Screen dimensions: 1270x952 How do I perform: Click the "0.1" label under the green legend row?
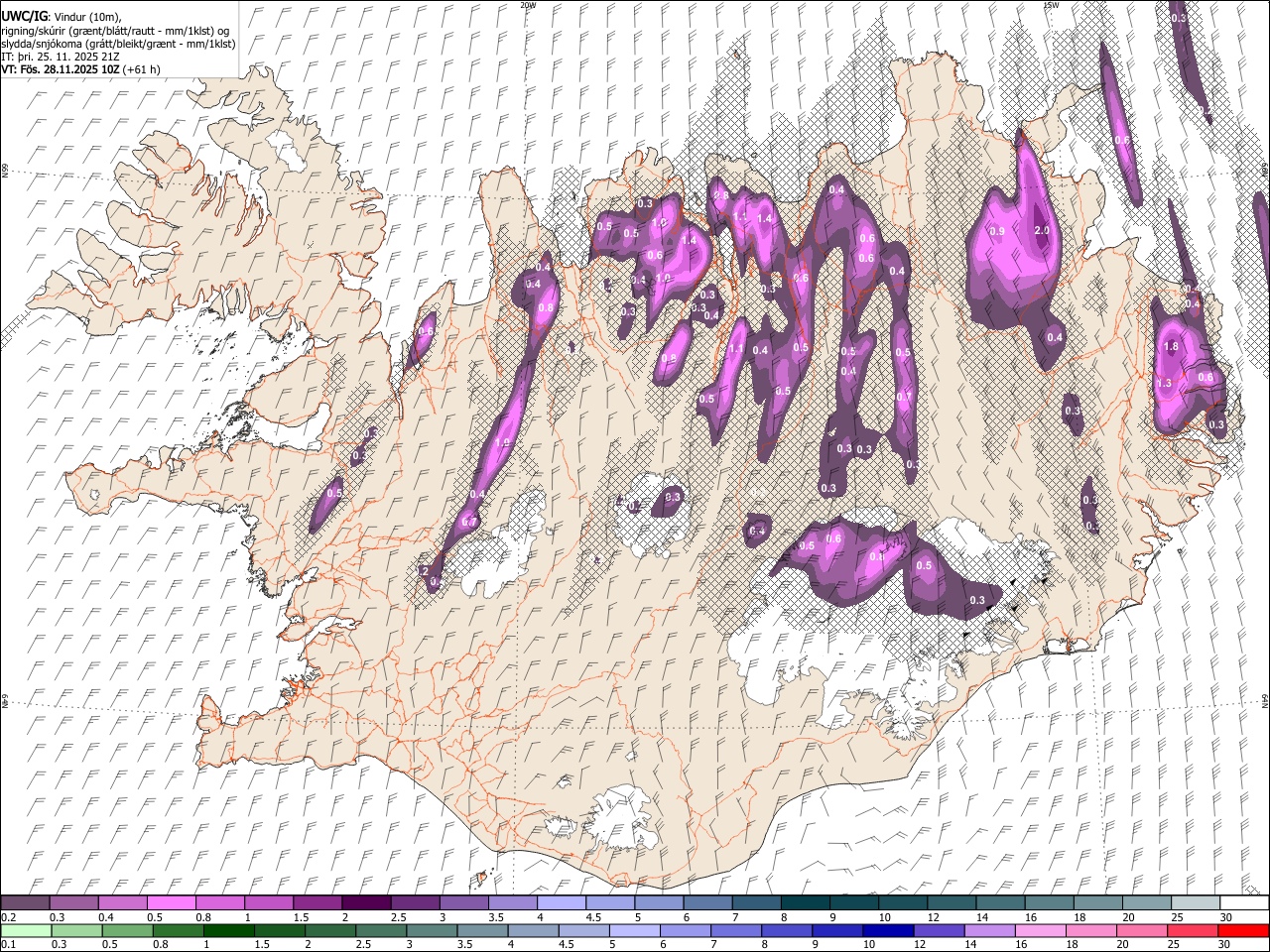click(8, 945)
